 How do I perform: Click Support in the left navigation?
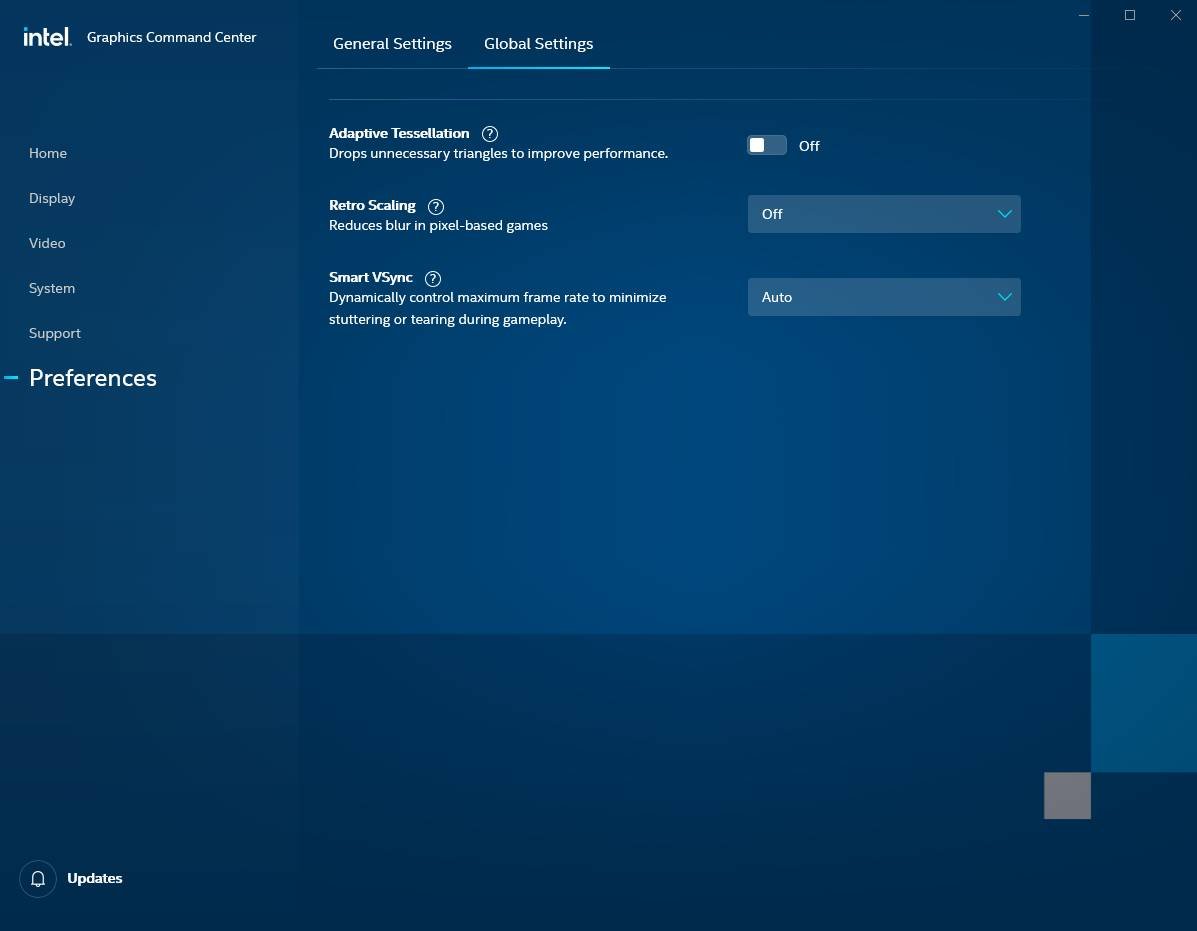[x=55, y=333]
